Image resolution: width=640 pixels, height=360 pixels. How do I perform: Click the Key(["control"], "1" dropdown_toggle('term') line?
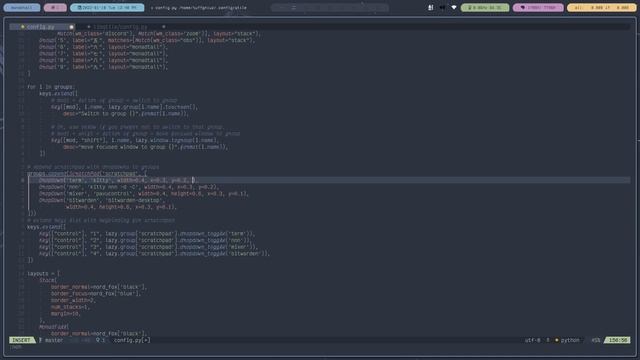pos(147,234)
